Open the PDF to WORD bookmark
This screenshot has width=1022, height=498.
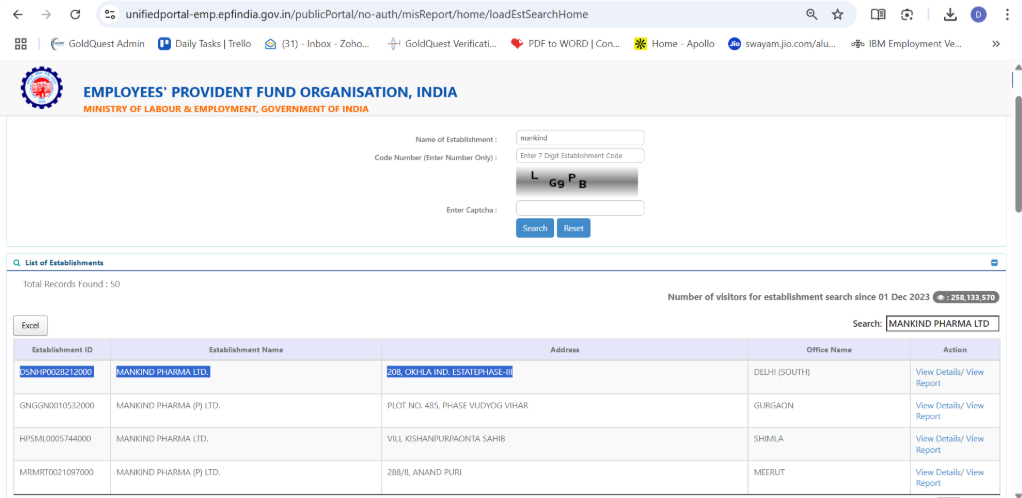(565, 44)
